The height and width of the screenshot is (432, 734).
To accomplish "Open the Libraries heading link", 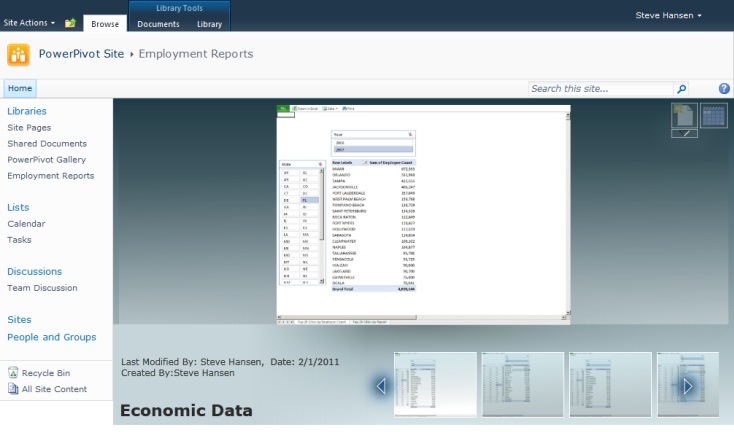I will pyautogui.click(x=27, y=111).
